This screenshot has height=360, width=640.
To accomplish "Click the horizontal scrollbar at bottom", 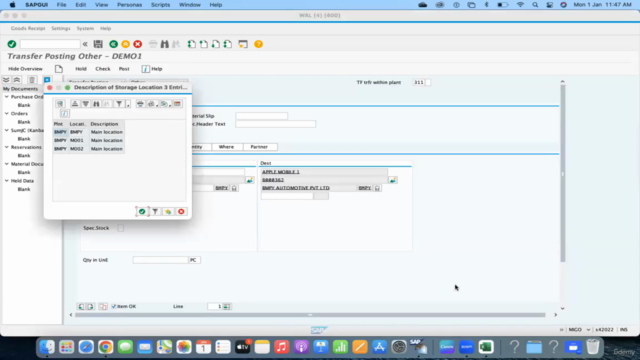I will coord(310,315).
